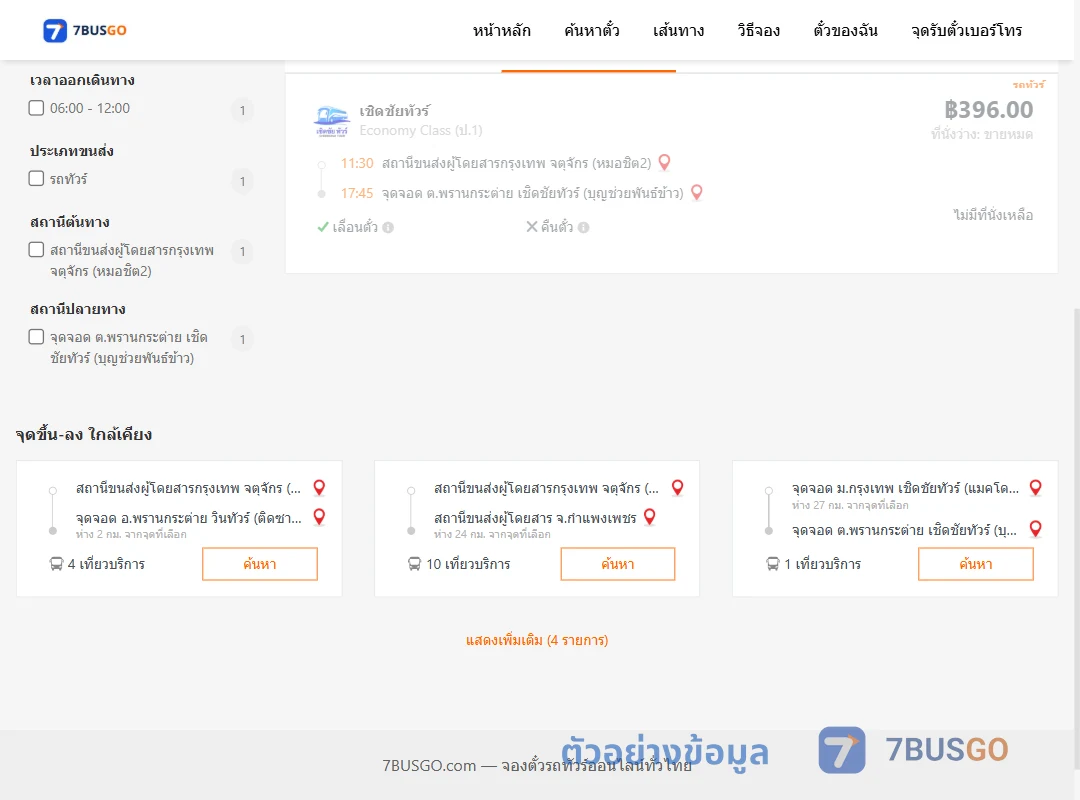1080x800 pixels.
Task: Click bus icon beside 1 เที่ยวบริการ
Action: (x=773, y=564)
